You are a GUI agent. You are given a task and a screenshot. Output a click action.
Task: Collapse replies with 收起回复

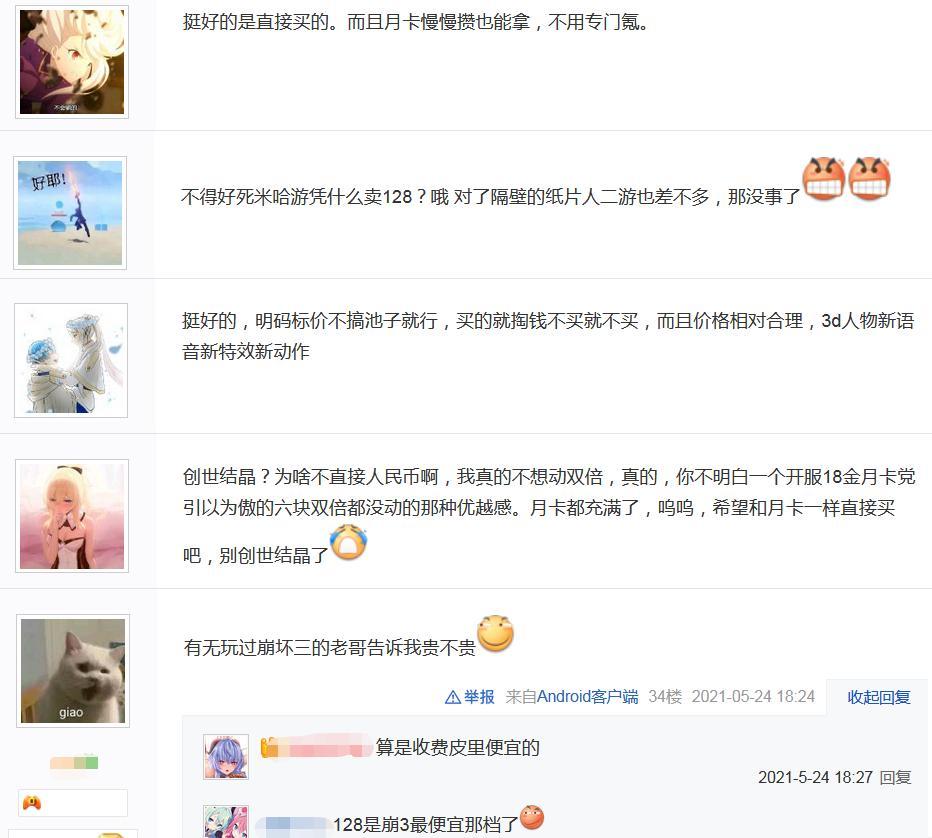879,697
